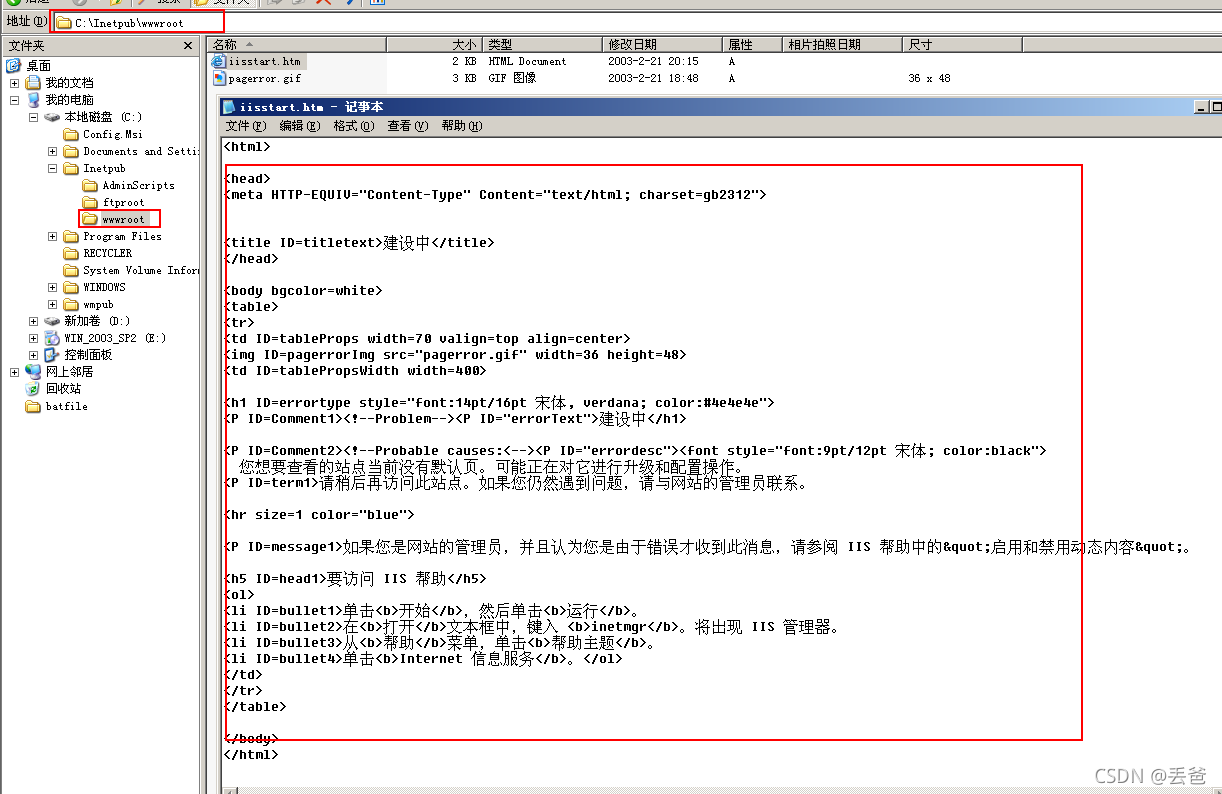Click the 新加卷 (D:) drive icon
This screenshot has width=1222, height=794.
pos(52,321)
